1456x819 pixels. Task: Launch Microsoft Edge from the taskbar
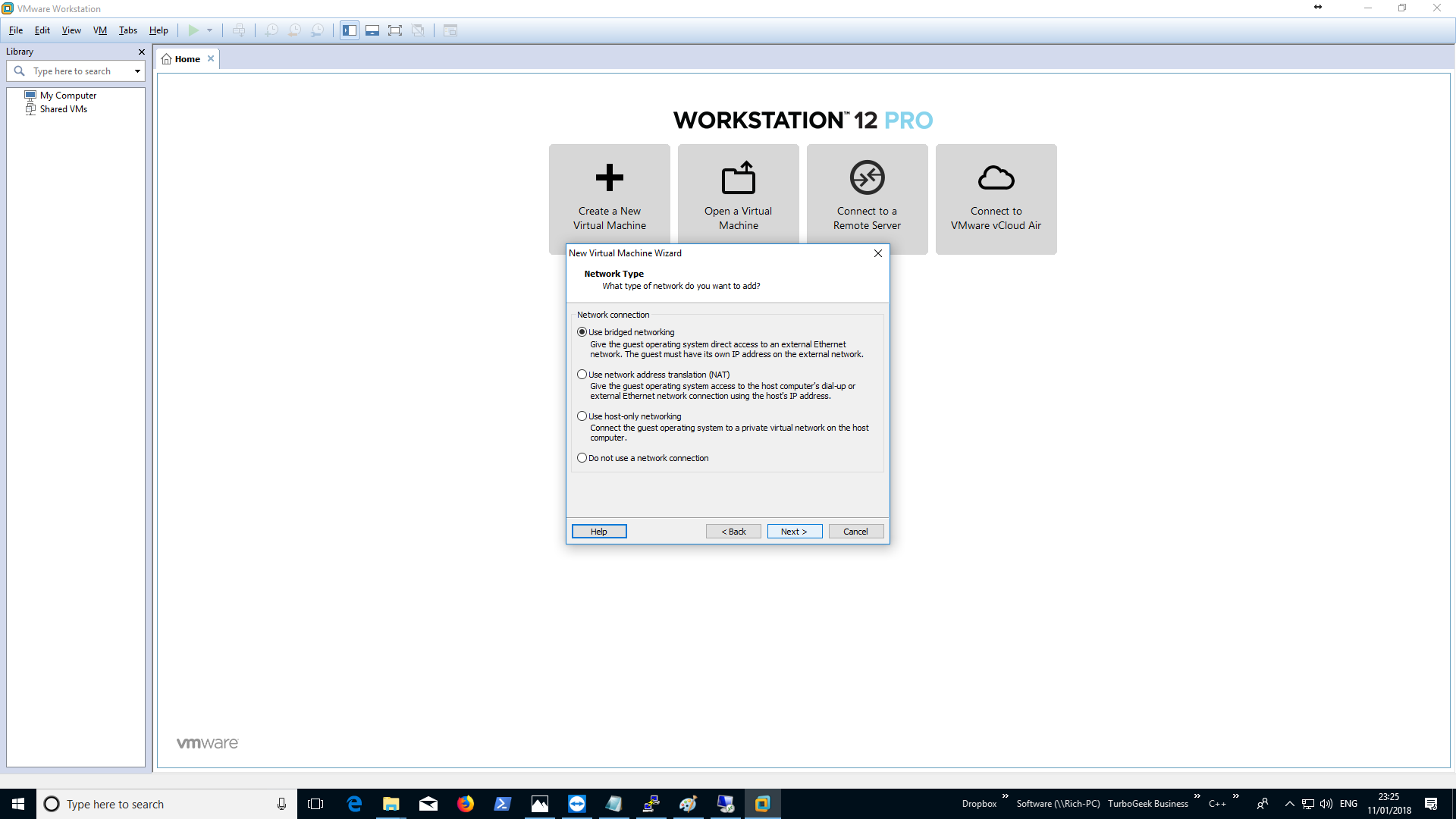pos(354,804)
